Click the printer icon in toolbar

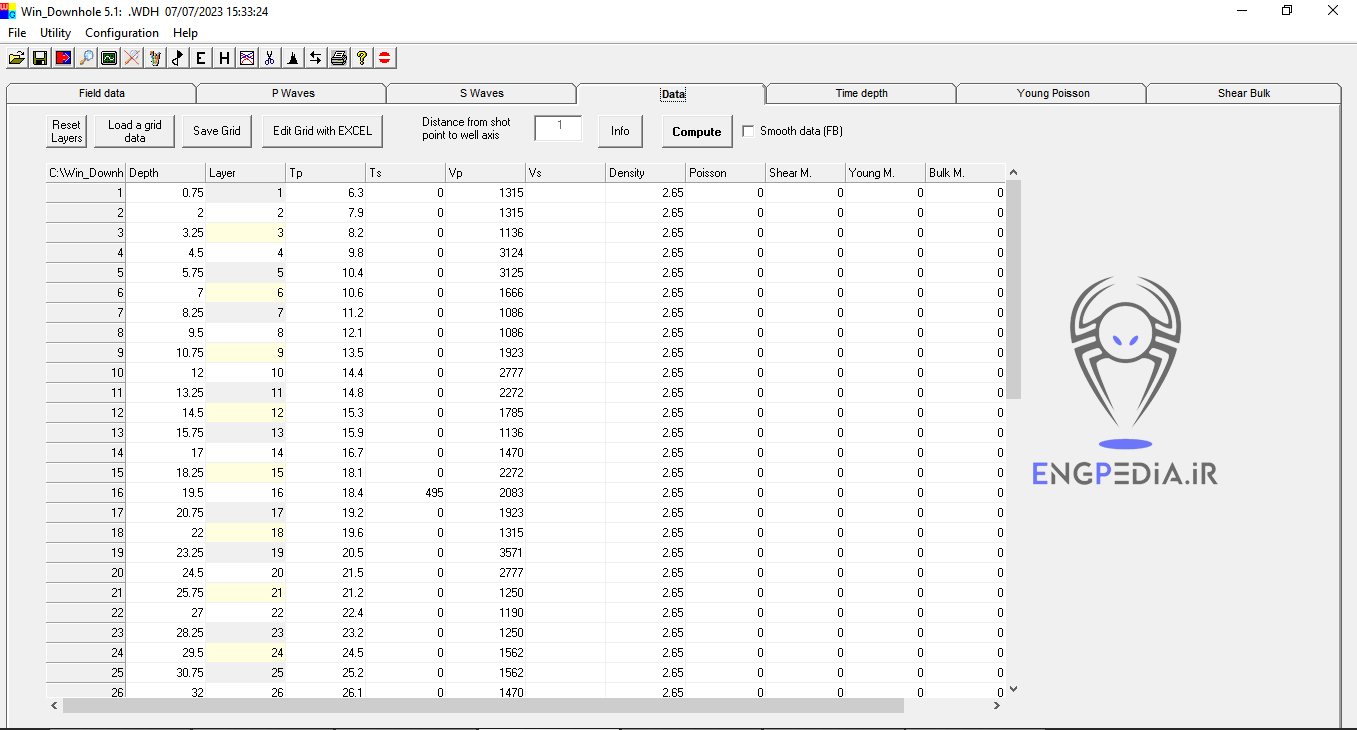[x=339, y=58]
